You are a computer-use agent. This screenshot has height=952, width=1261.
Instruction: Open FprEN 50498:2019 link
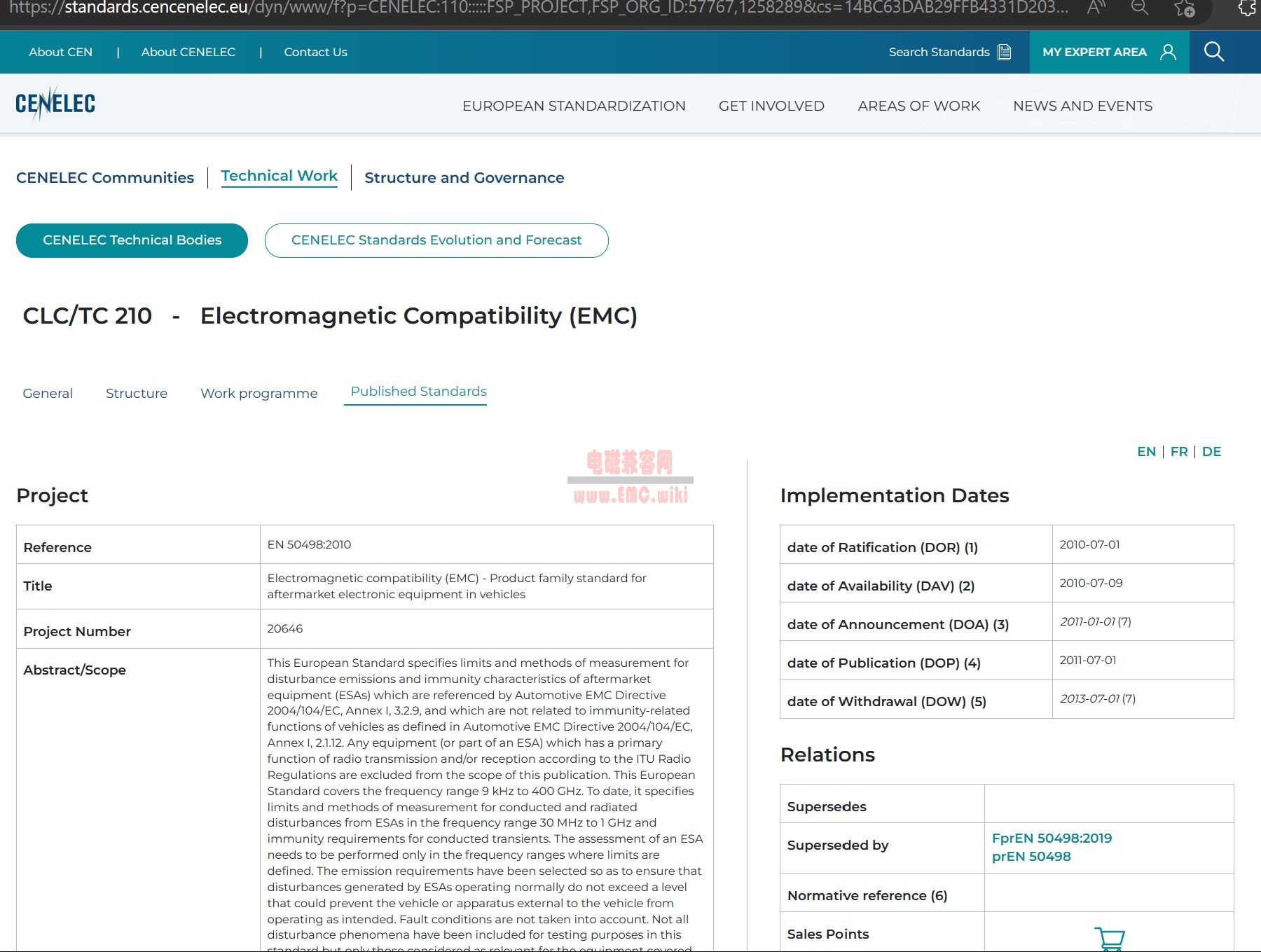coord(1052,839)
